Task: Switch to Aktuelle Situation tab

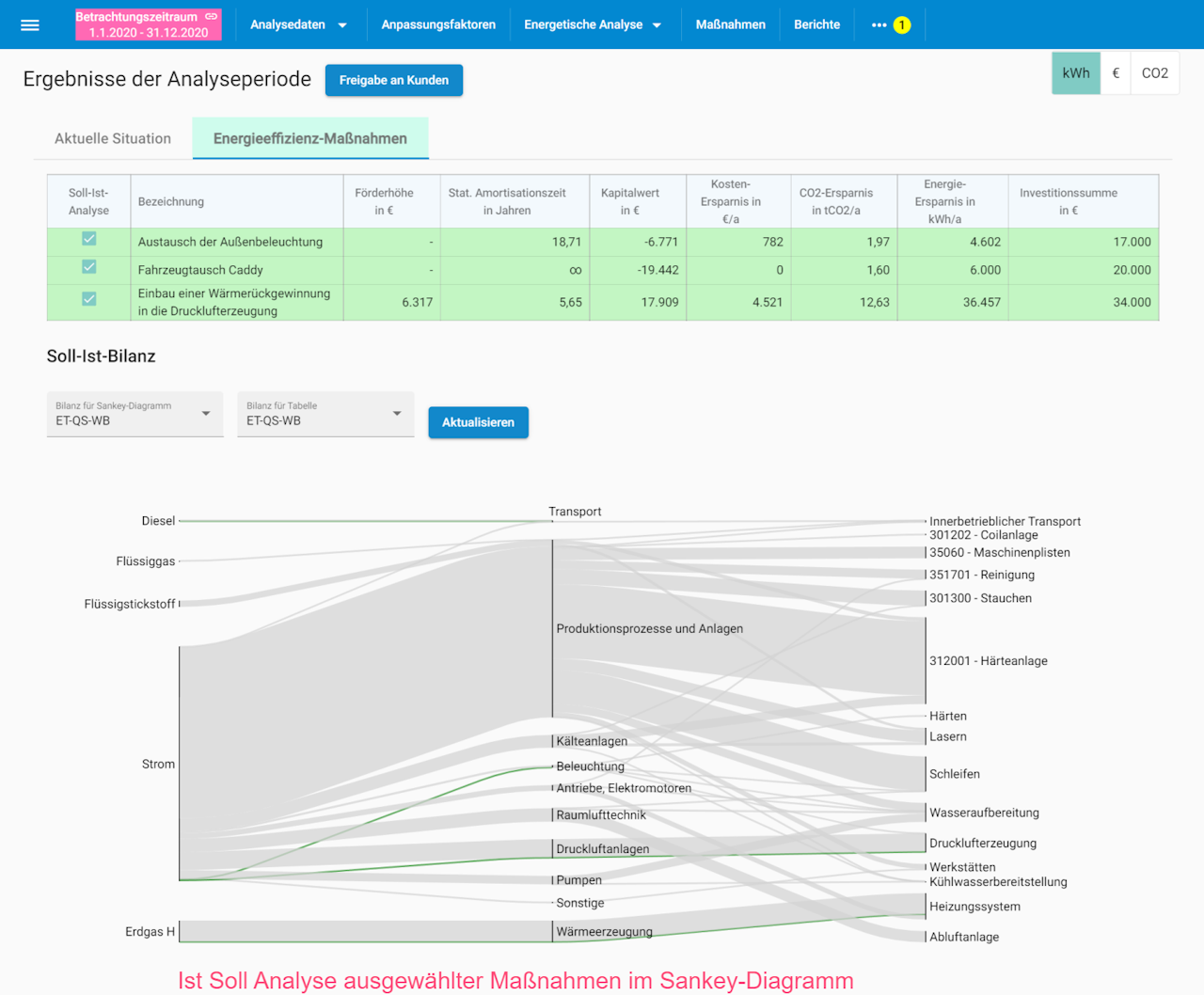Action: pyautogui.click(x=113, y=139)
